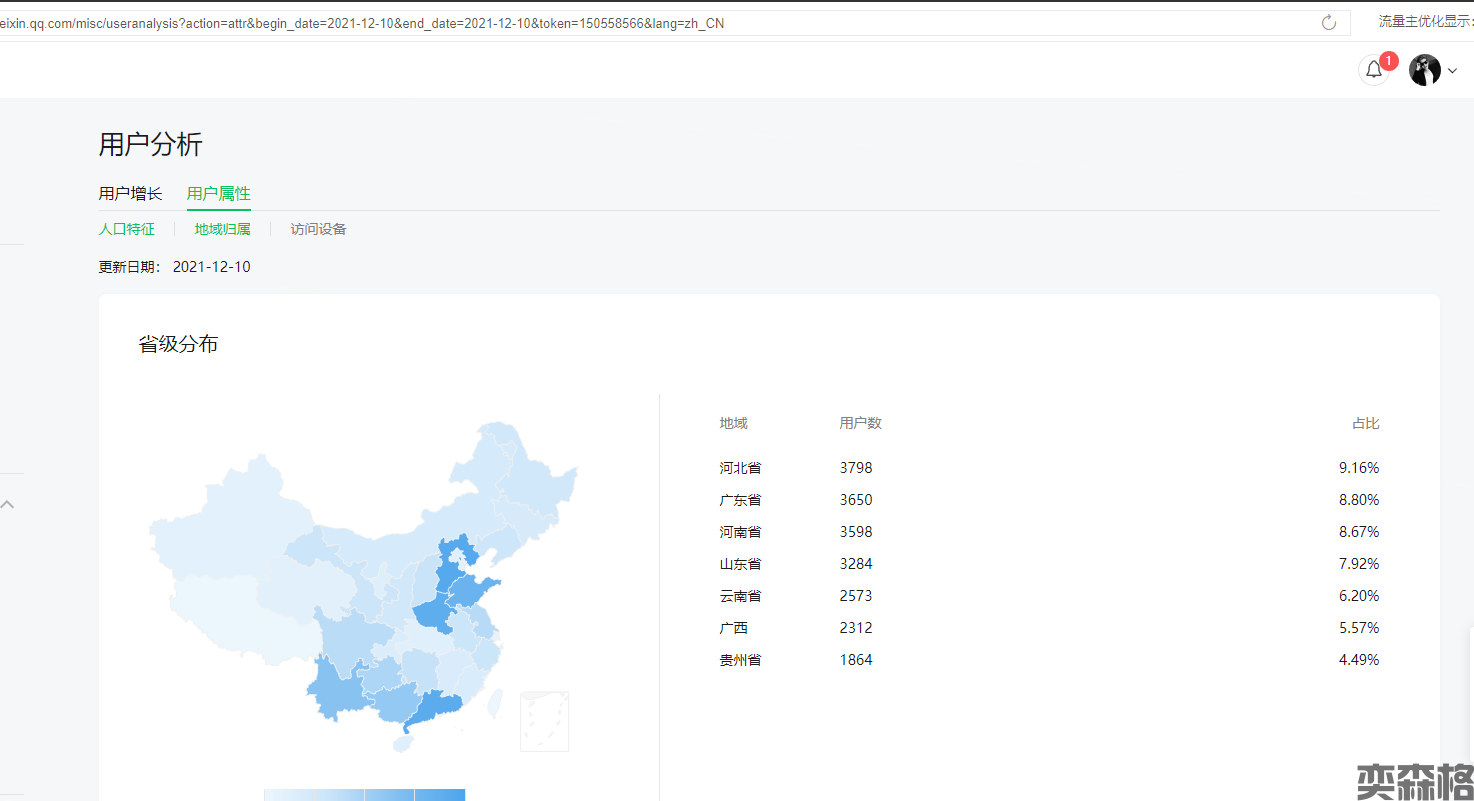Expand the account dropdown chevron
1474x801 pixels.
pos(1453,71)
